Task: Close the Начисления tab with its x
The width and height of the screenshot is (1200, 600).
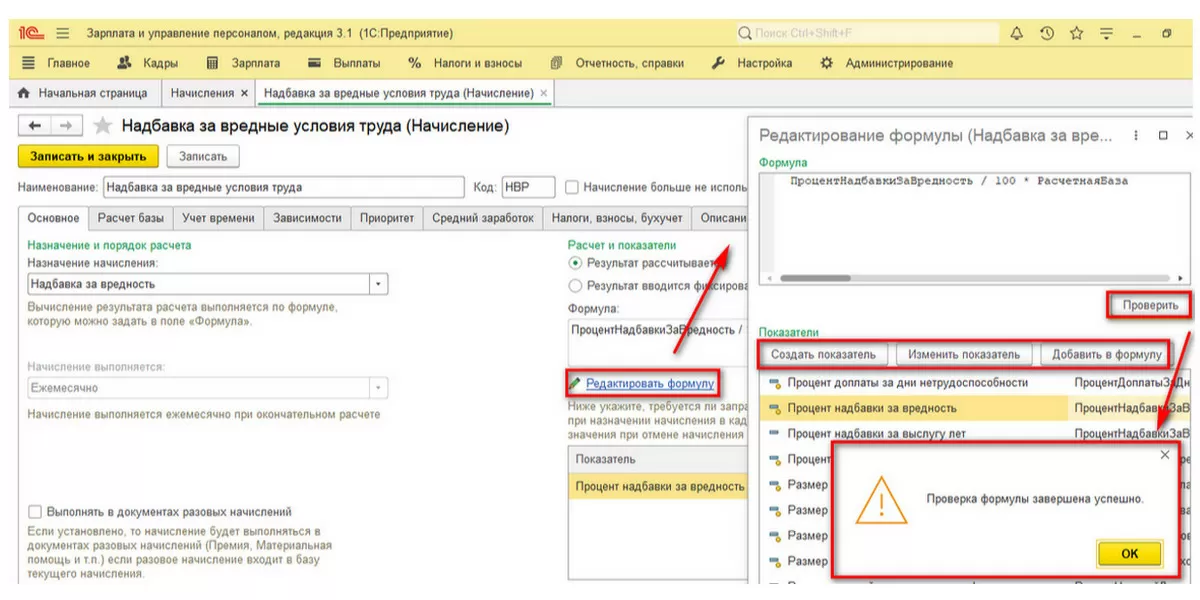Action: pyautogui.click(x=244, y=93)
